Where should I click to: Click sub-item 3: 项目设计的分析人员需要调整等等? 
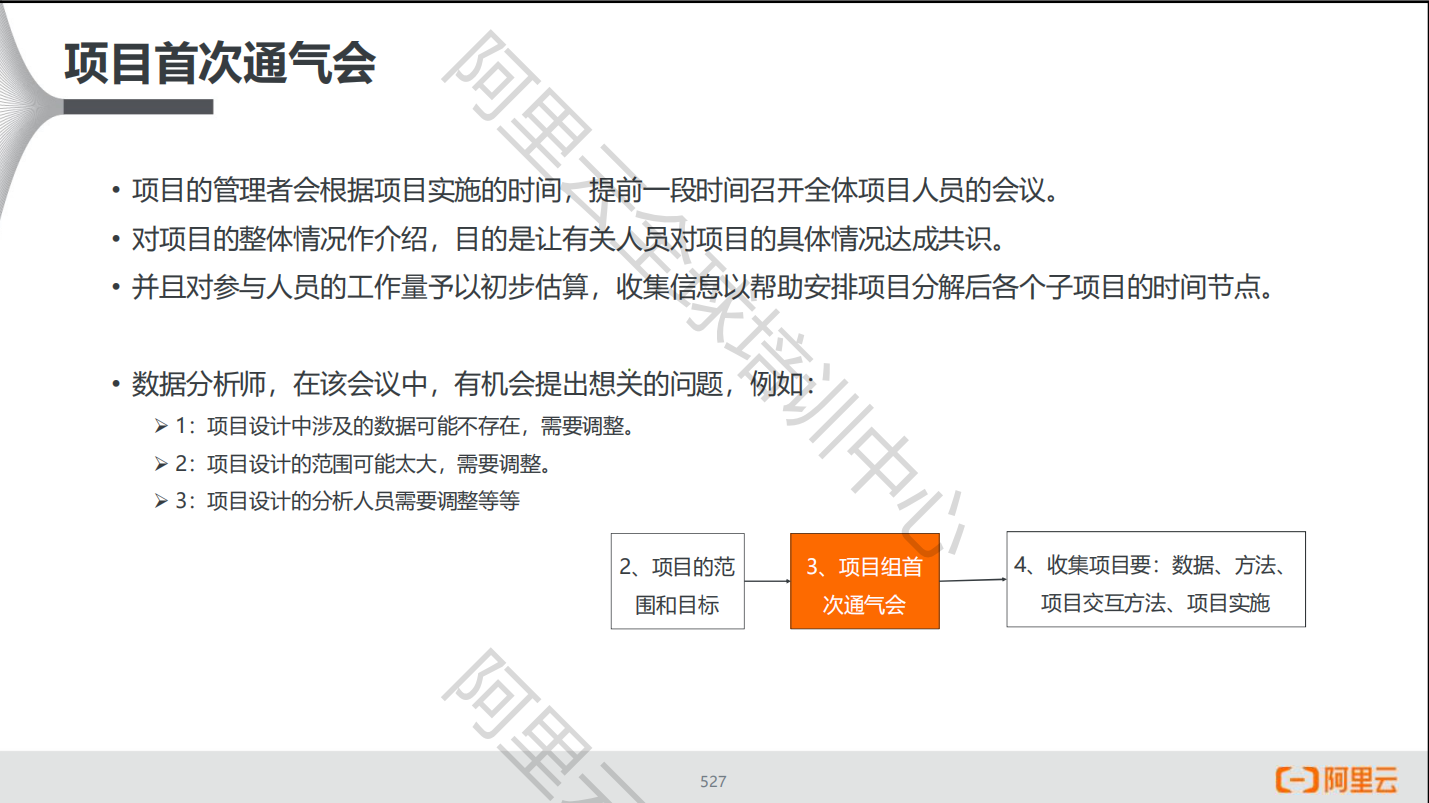(x=337, y=501)
